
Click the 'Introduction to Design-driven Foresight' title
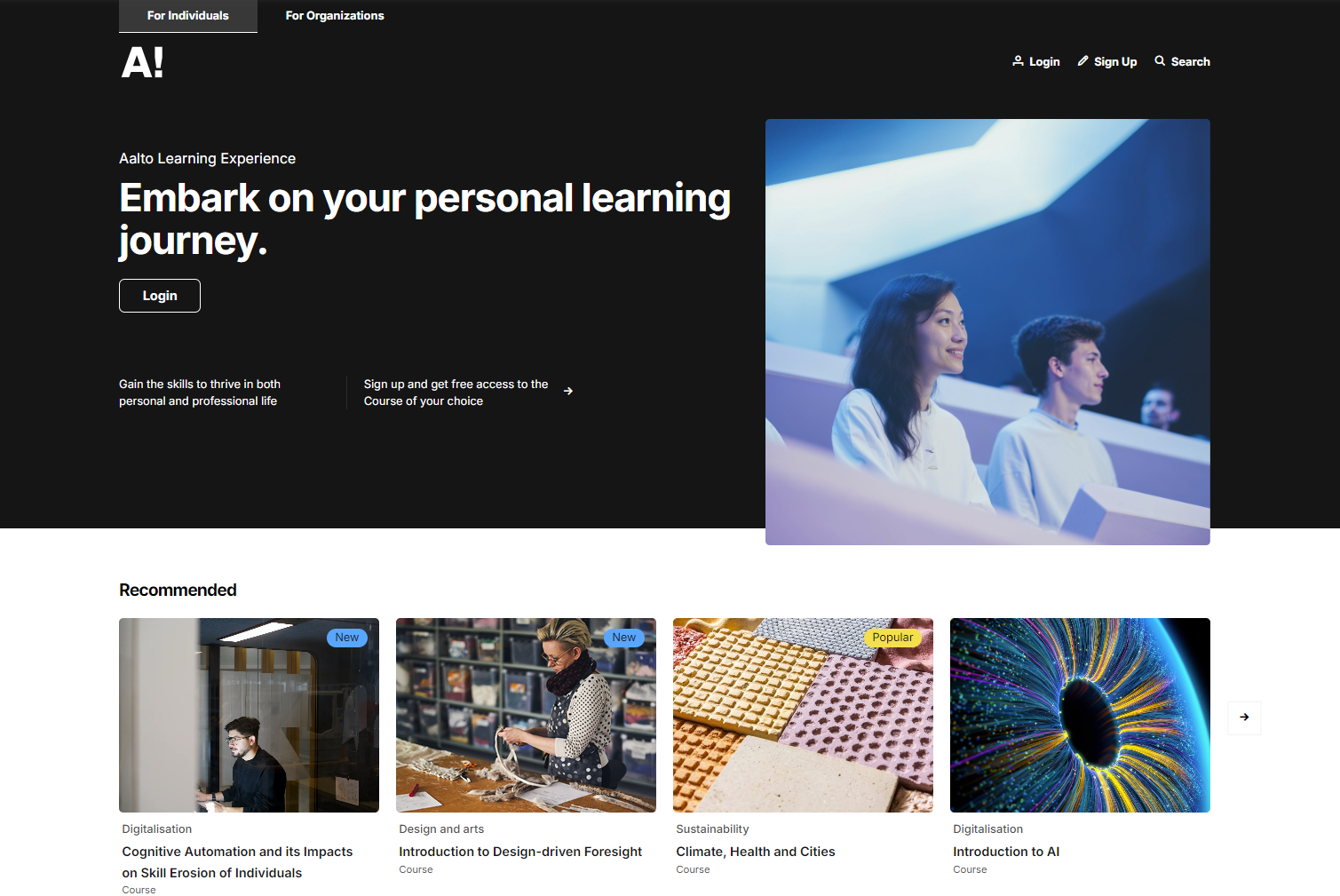click(520, 852)
